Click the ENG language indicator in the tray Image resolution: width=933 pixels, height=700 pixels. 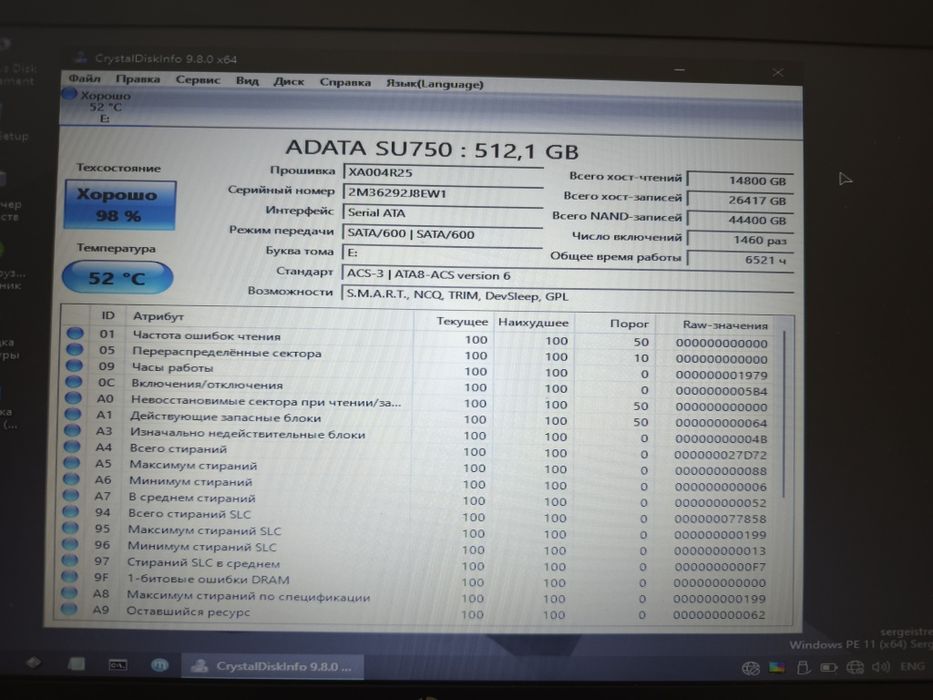[x=912, y=666]
